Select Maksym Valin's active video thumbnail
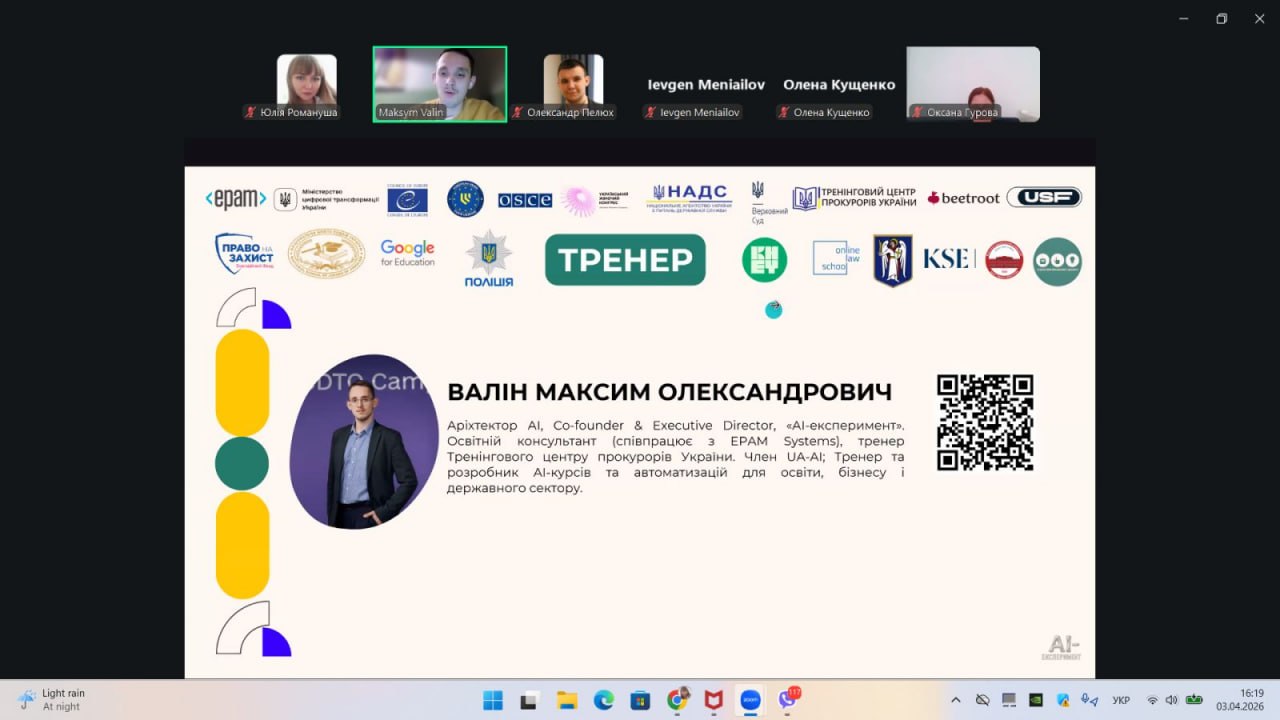The width and height of the screenshot is (1280, 720). pyautogui.click(x=439, y=84)
